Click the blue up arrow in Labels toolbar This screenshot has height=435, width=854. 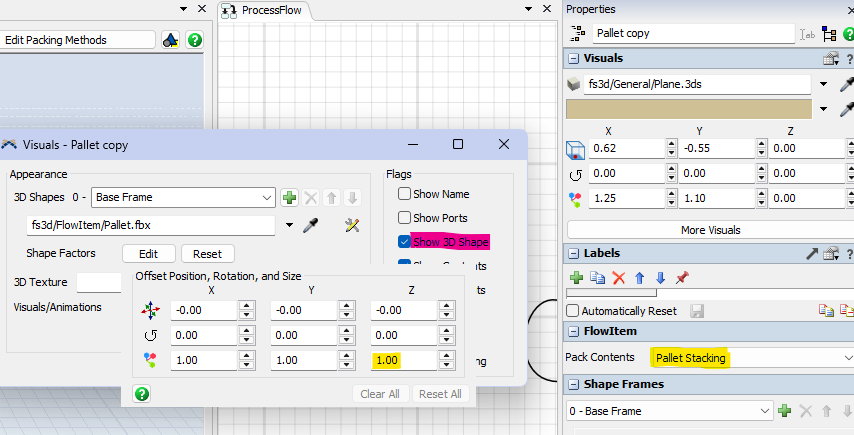[x=639, y=277]
